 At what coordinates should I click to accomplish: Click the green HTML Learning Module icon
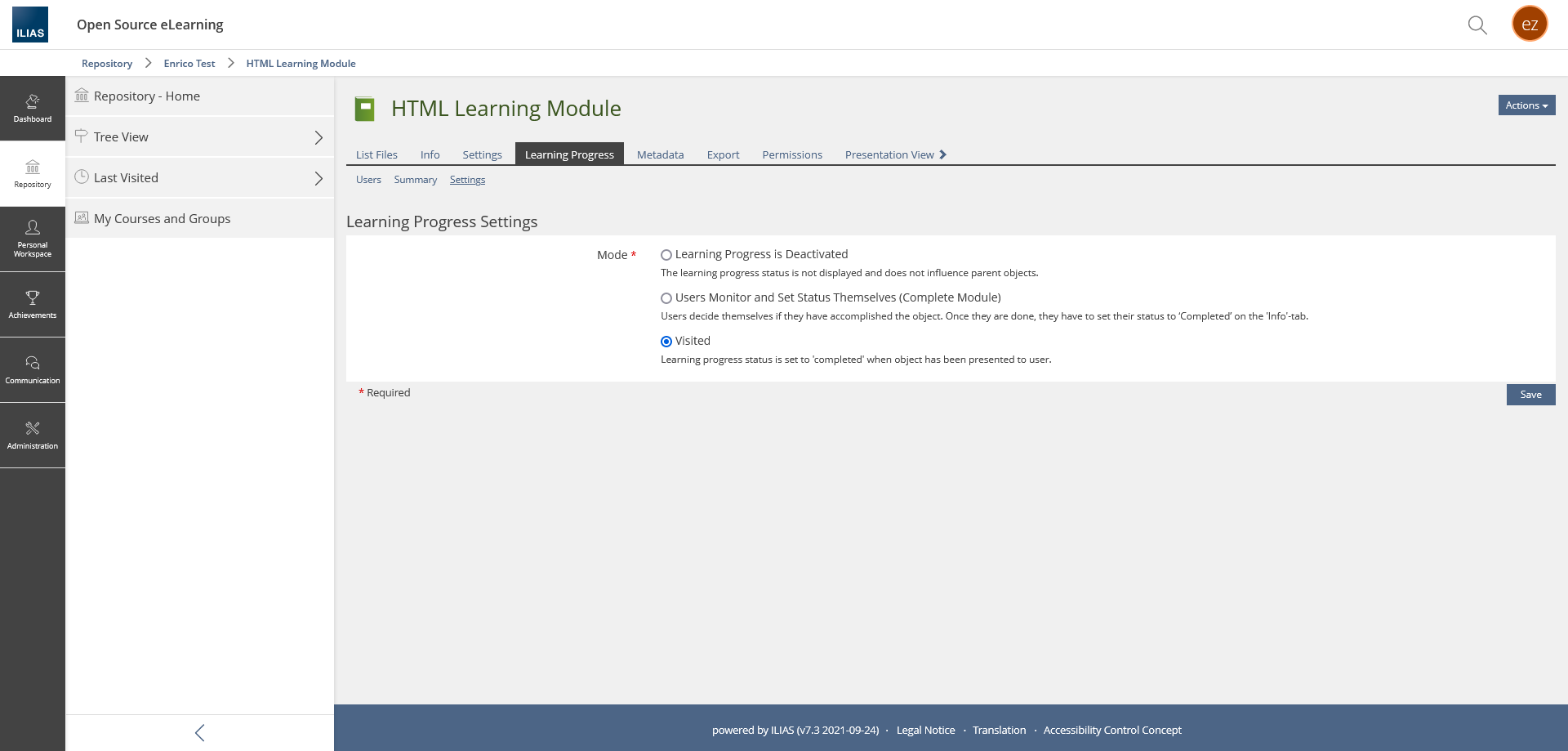coord(364,109)
